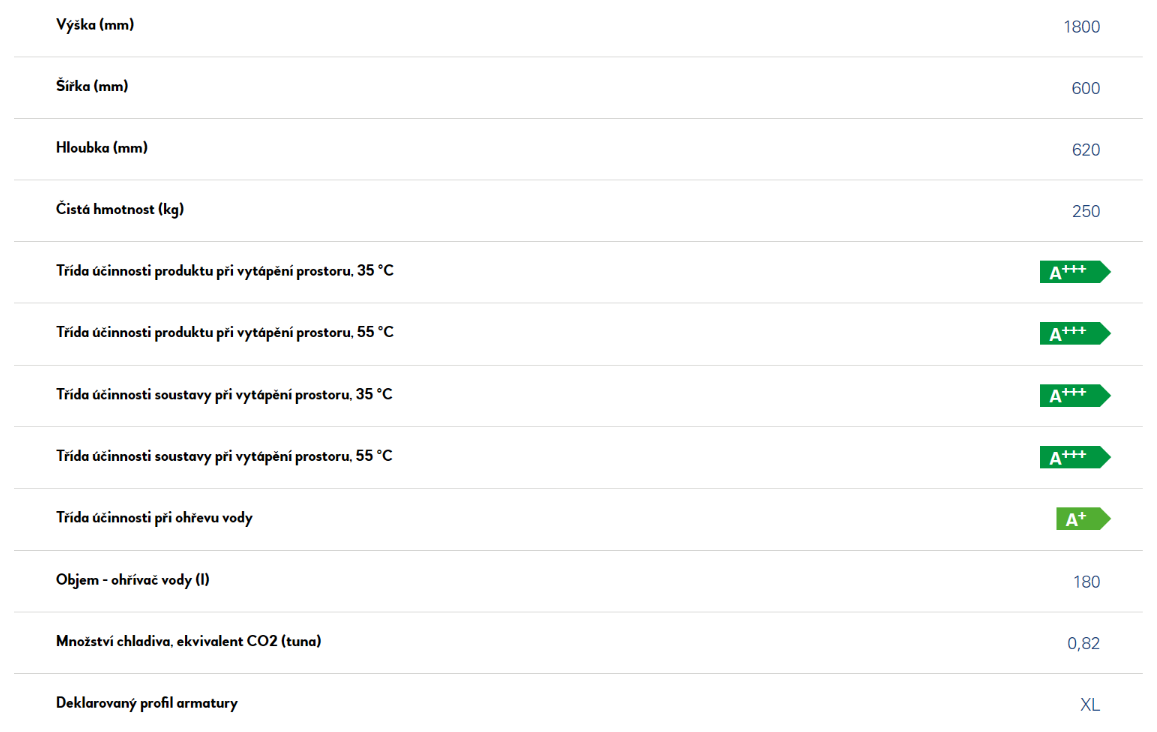
Task: Click the A+++ badge for system efficiency 55 °C
Action: pyautogui.click(x=1075, y=457)
